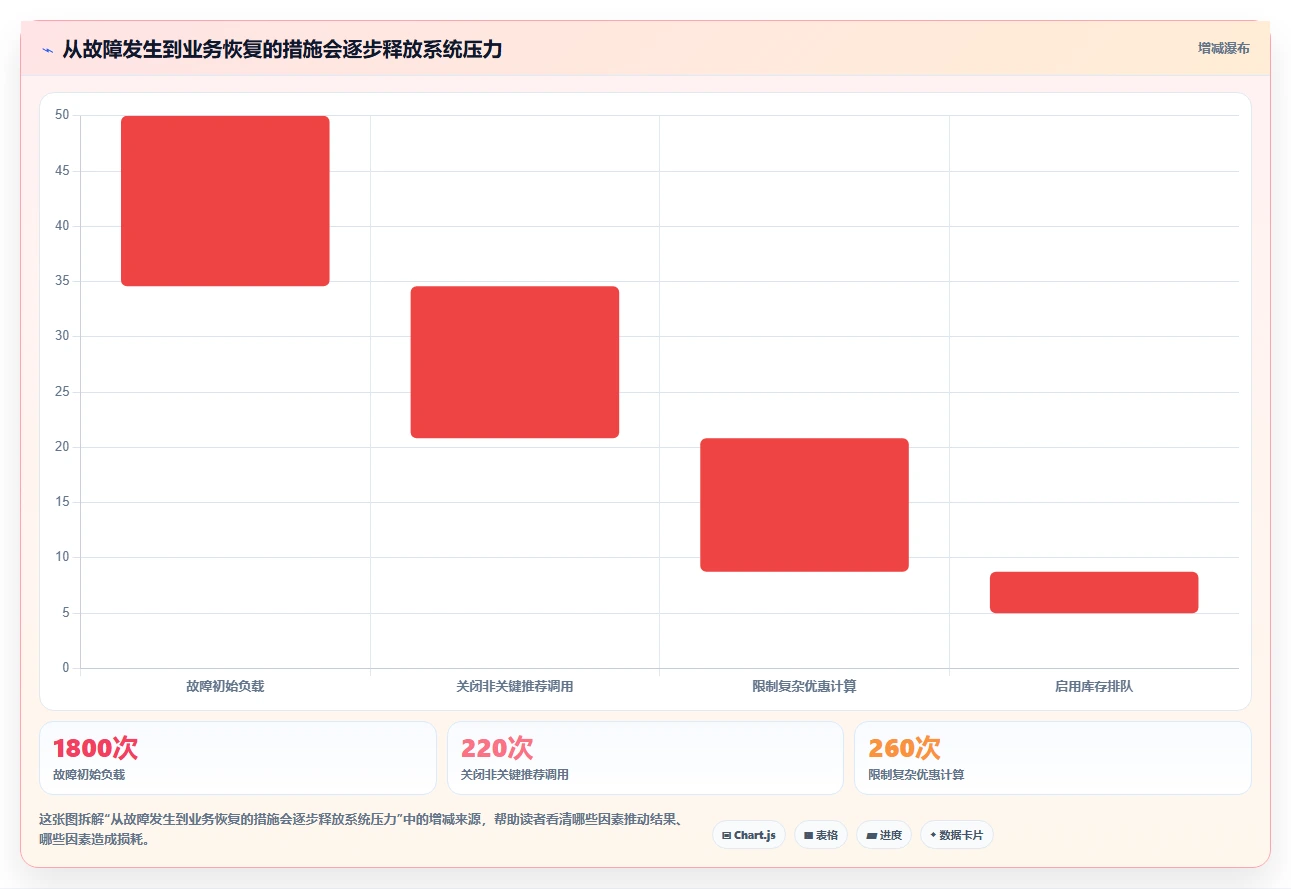Click the y-axis value 5

coord(65,613)
